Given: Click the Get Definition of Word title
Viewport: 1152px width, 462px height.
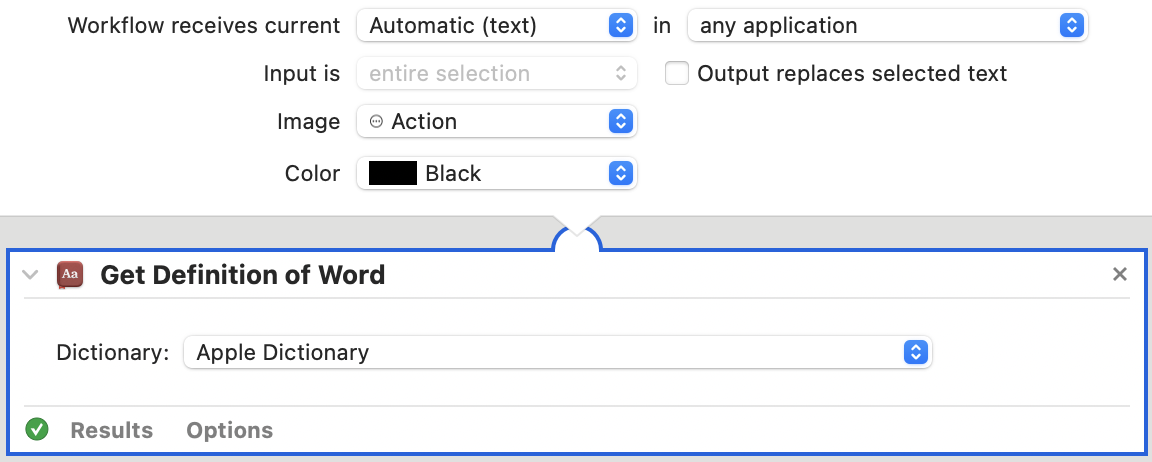Looking at the screenshot, I should [x=242, y=275].
